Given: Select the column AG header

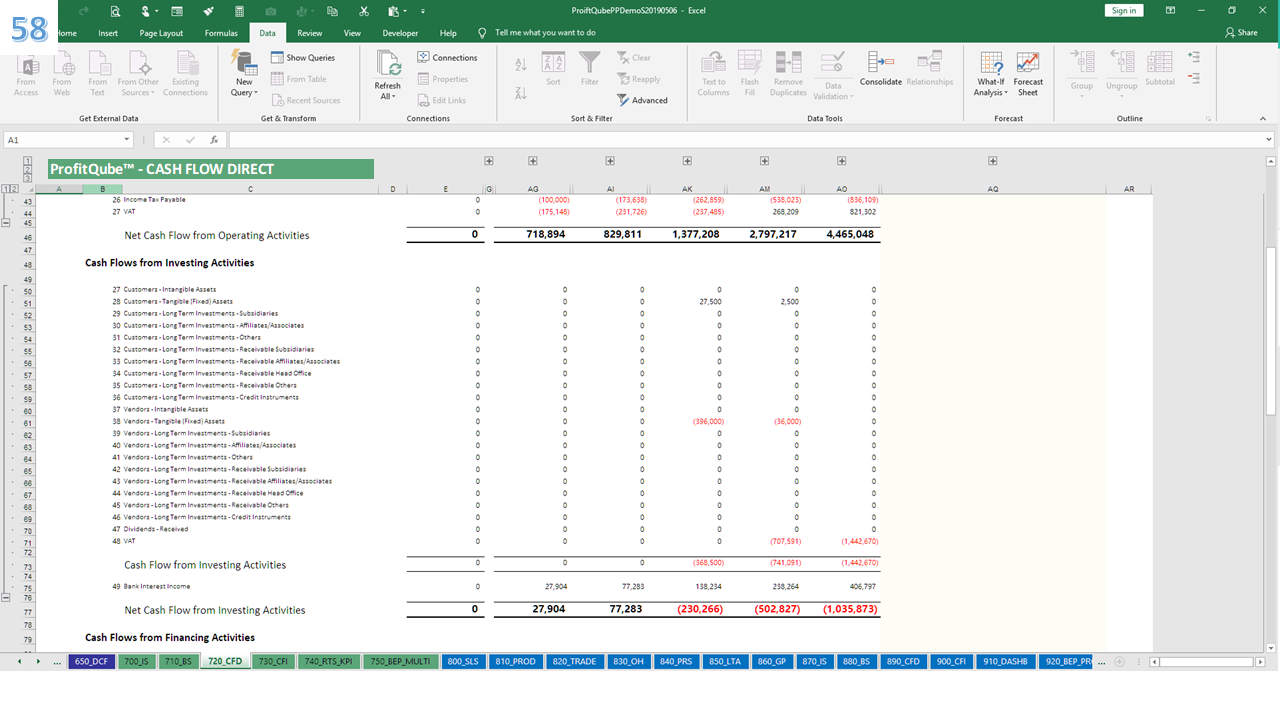Looking at the screenshot, I should tap(532, 189).
